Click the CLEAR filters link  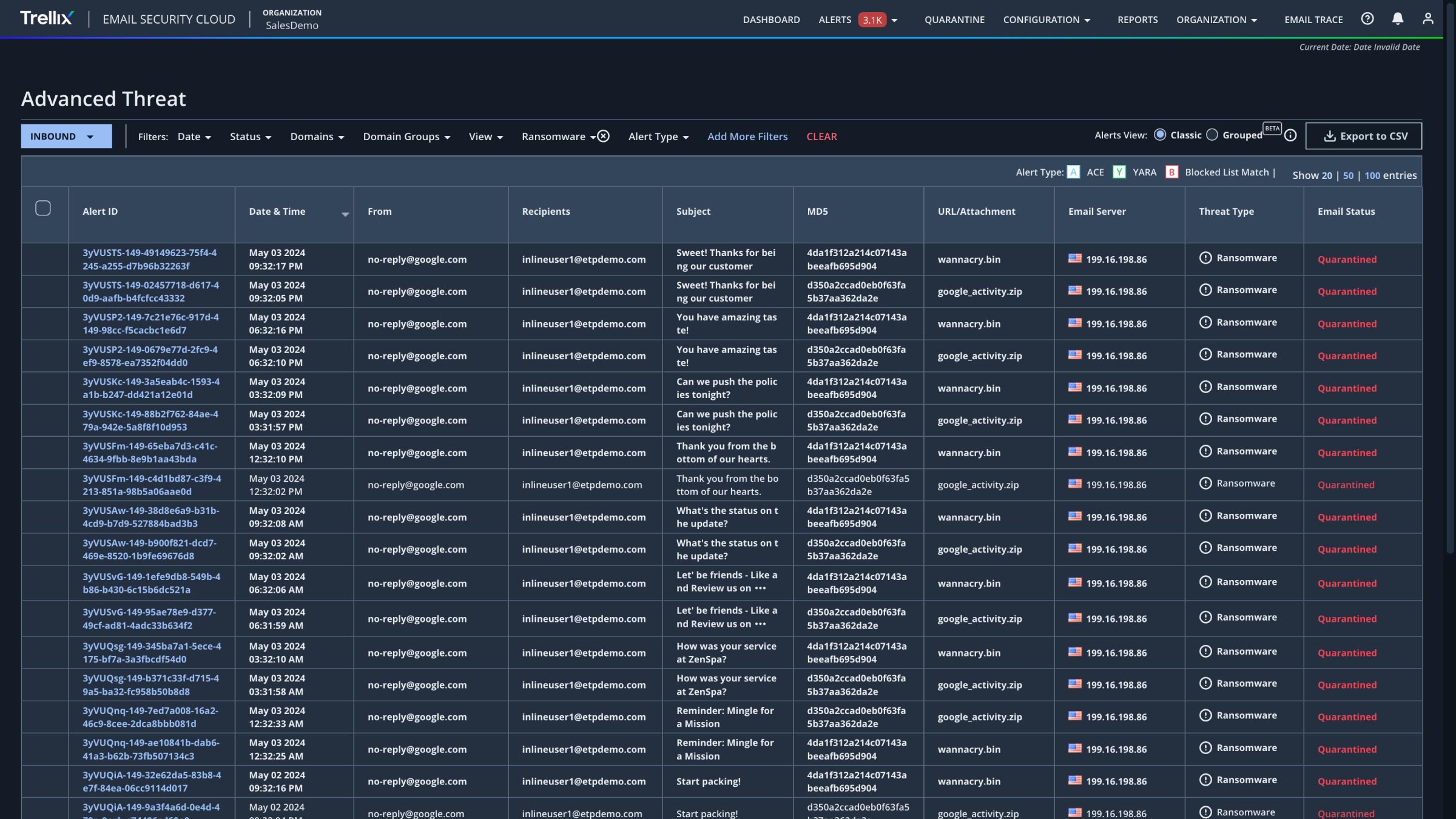tap(821, 136)
